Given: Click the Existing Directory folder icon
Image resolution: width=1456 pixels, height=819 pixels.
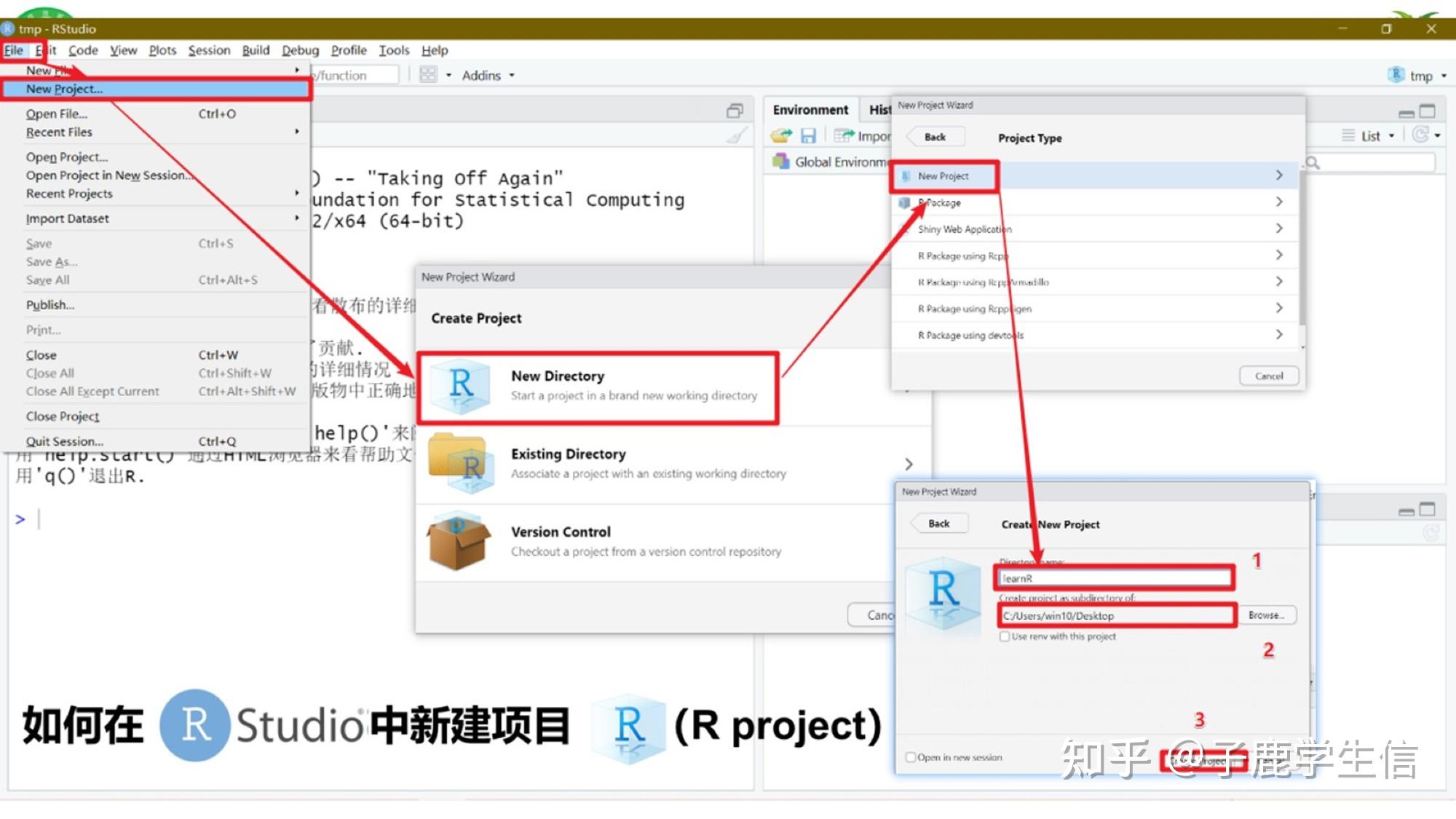Looking at the screenshot, I should click(461, 464).
